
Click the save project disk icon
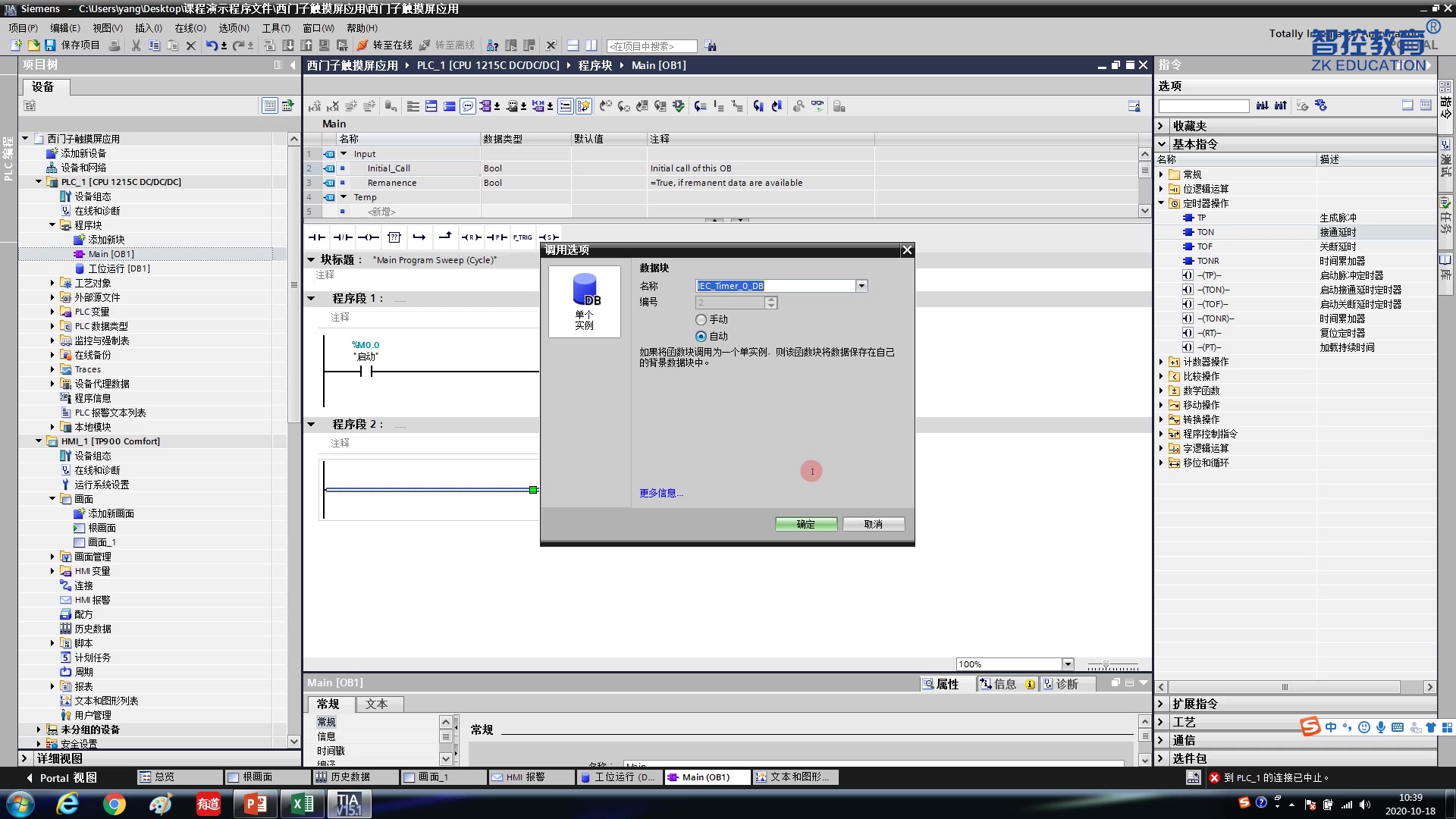tap(49, 45)
